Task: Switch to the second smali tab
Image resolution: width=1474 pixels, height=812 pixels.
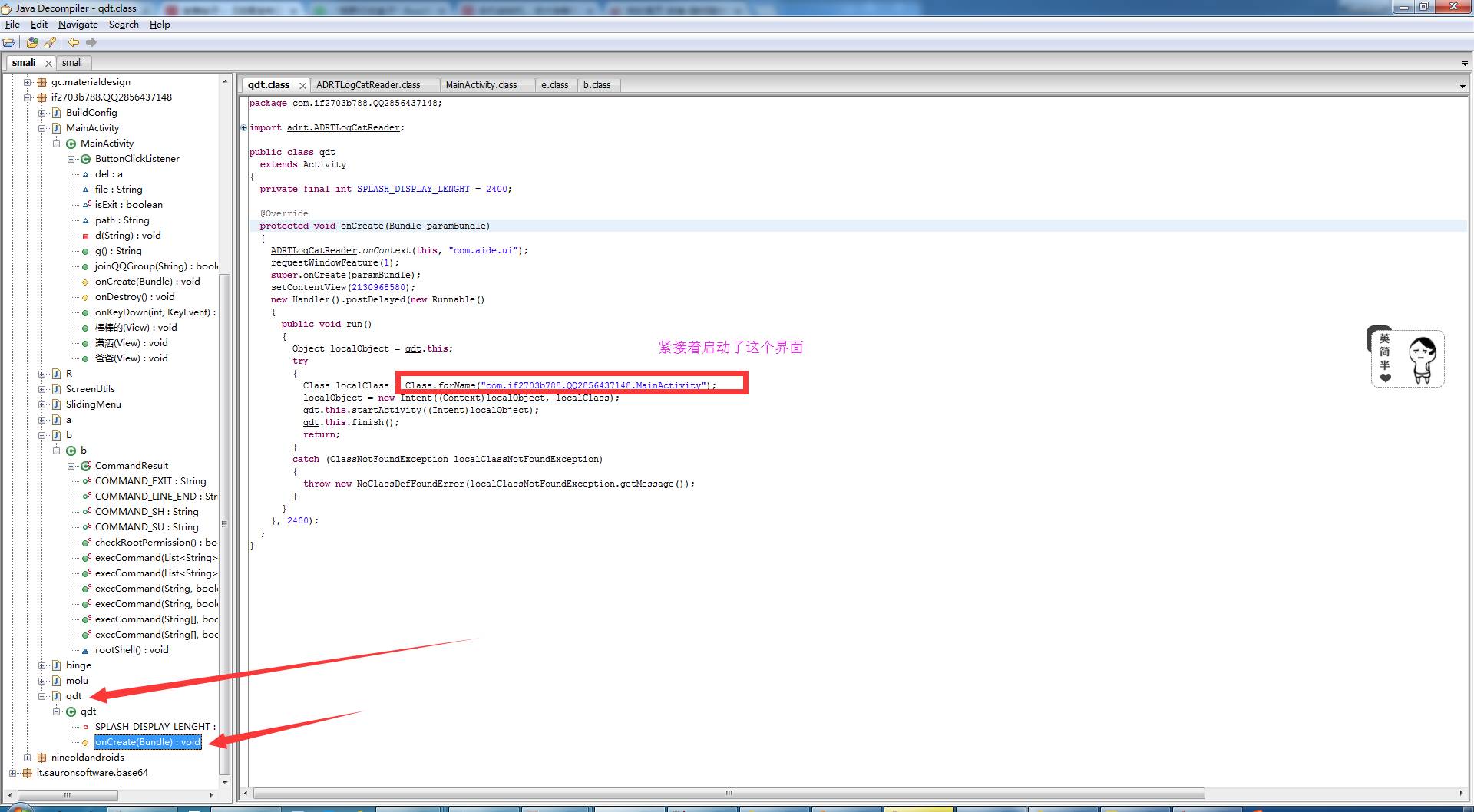Action: (x=72, y=63)
